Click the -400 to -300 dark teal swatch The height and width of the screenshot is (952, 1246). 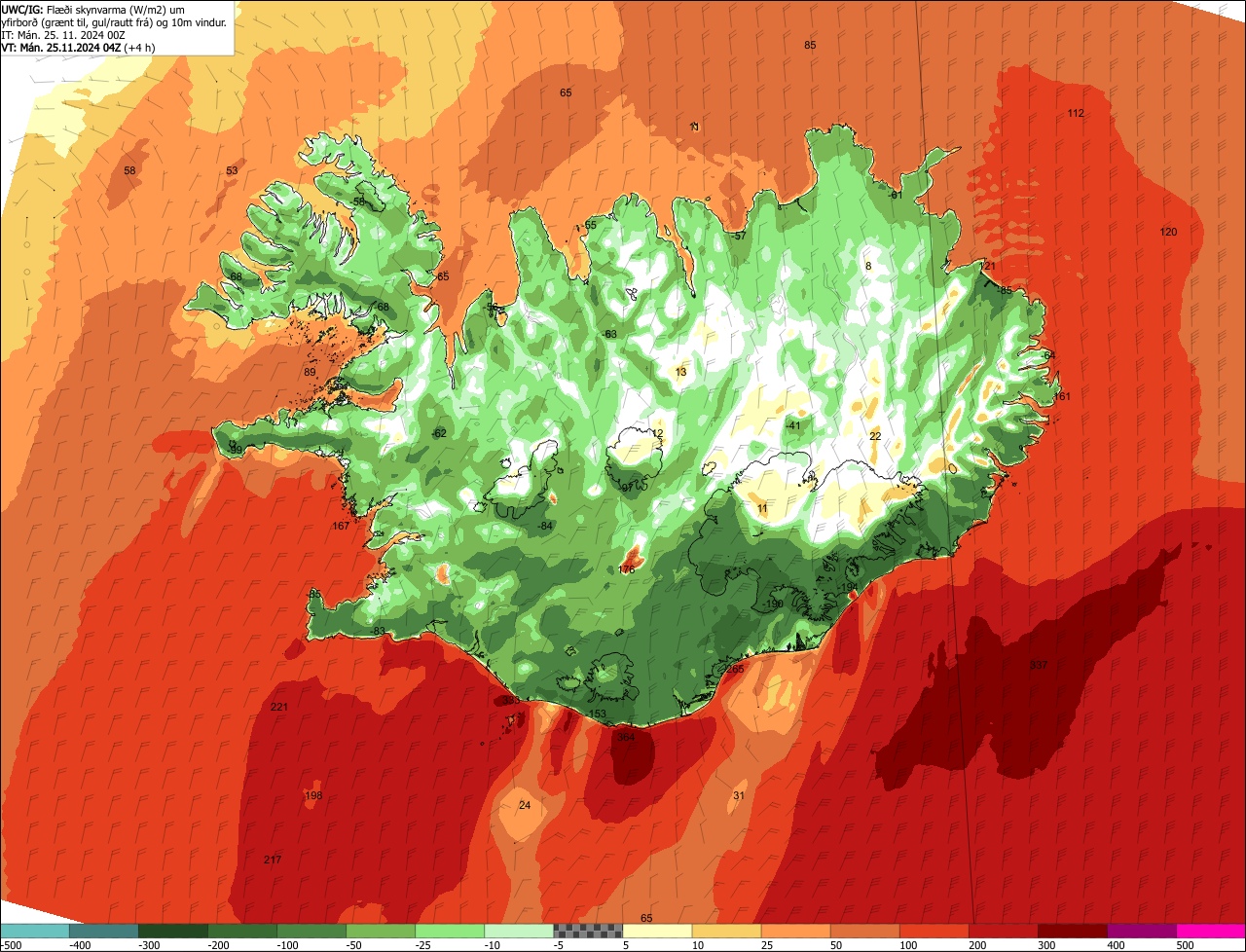point(103,931)
